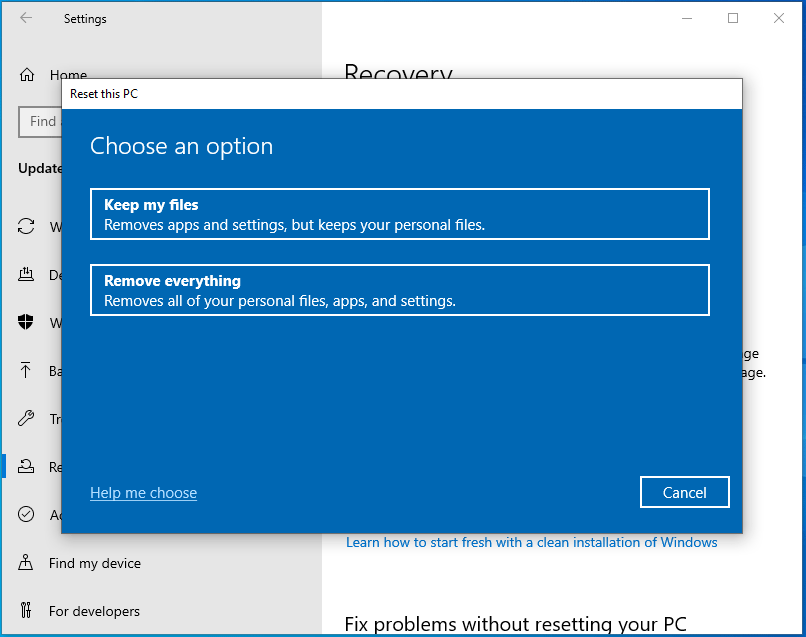Click the Find my device icon

click(x=26, y=562)
